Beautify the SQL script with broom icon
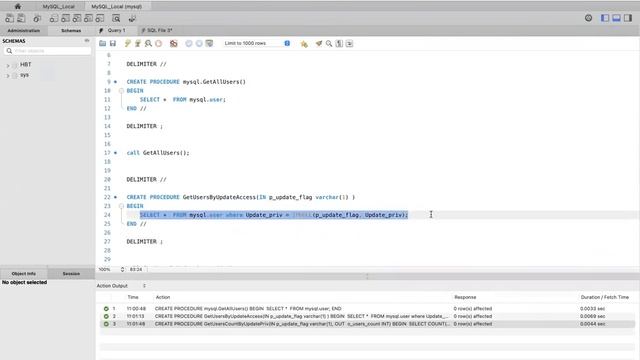 click(x=319, y=43)
